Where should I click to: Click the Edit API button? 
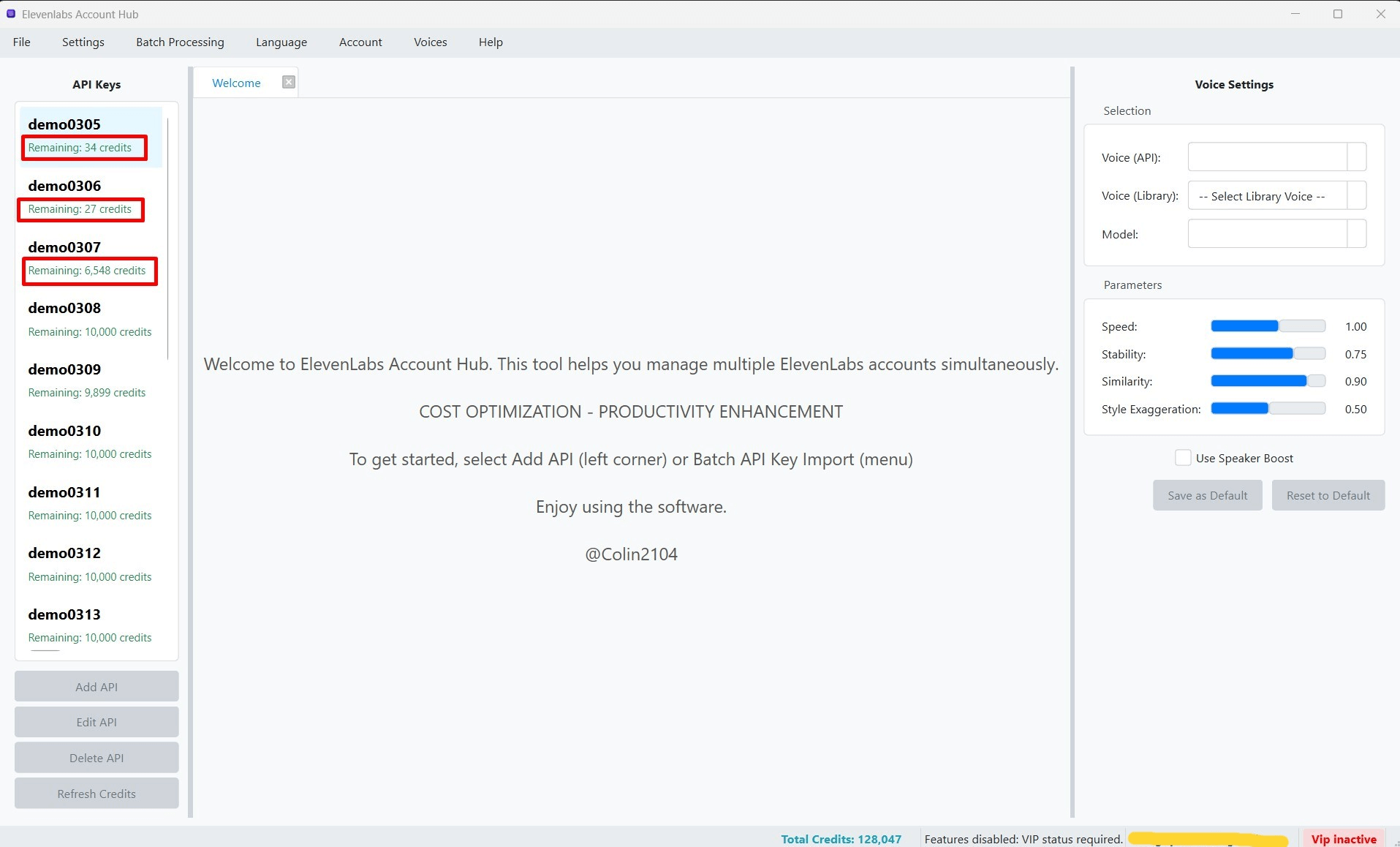[x=97, y=722]
